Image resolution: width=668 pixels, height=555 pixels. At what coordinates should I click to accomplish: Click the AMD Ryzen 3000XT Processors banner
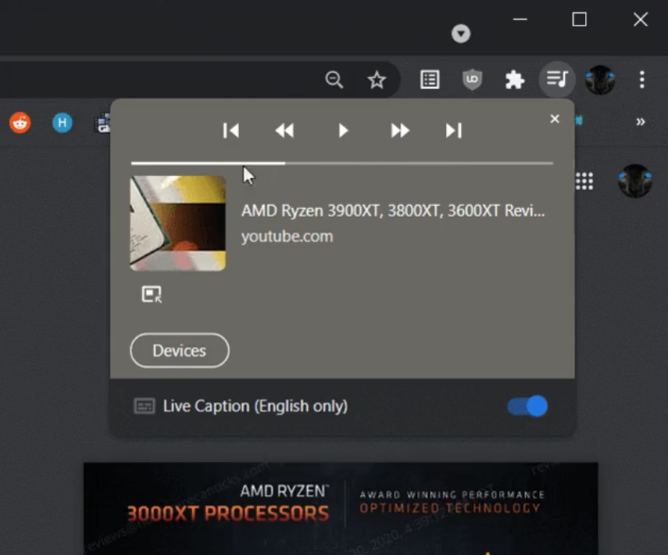[340, 508]
